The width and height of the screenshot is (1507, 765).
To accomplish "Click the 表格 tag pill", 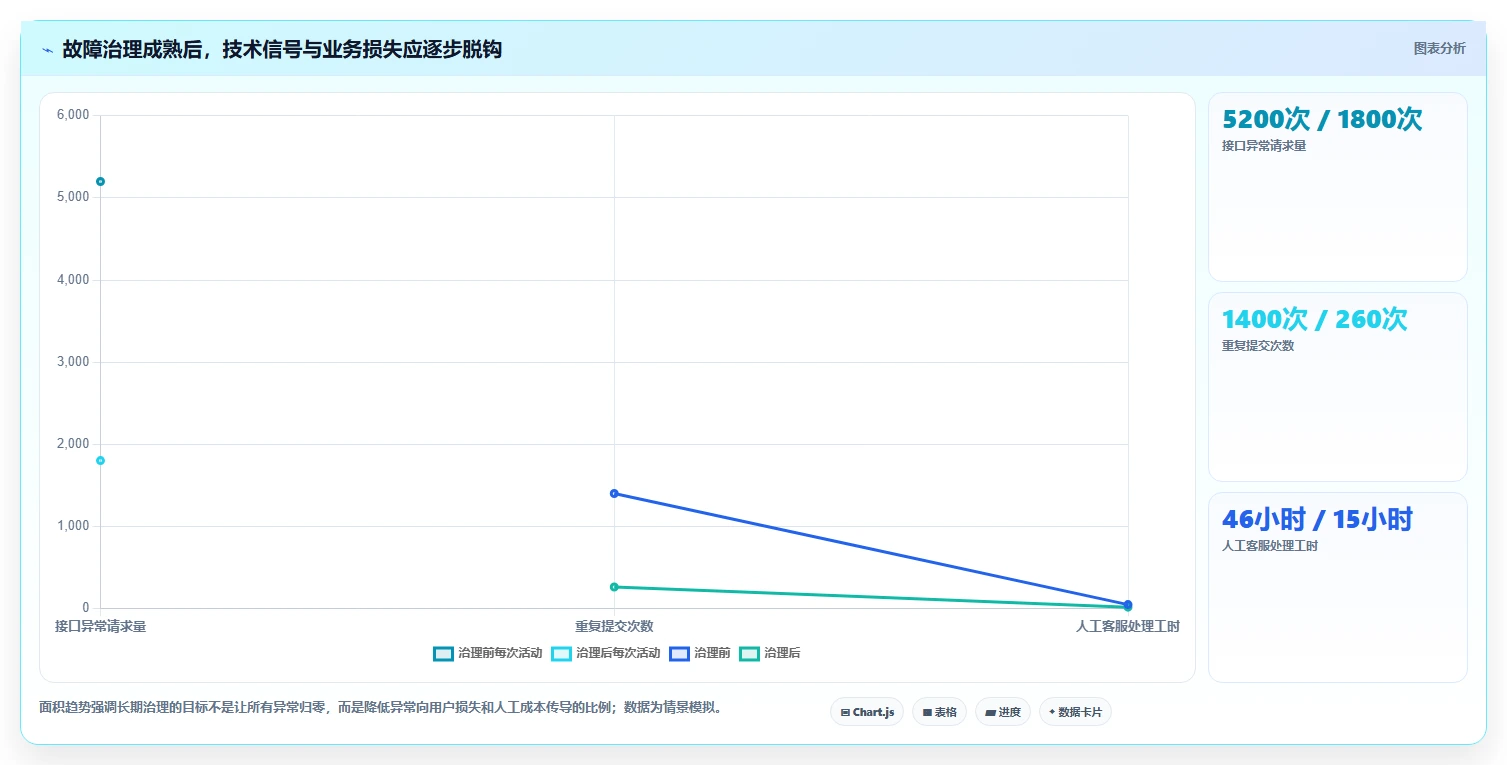I will [939, 712].
